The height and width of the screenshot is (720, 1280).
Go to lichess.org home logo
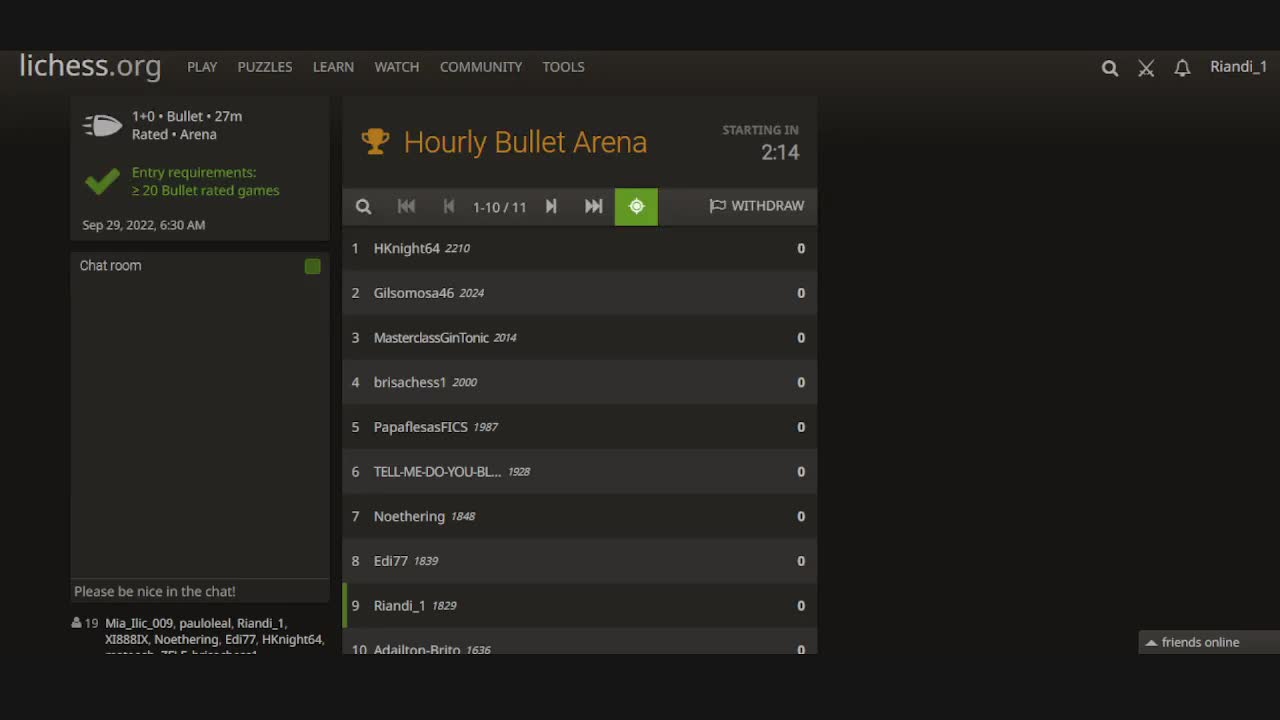90,66
